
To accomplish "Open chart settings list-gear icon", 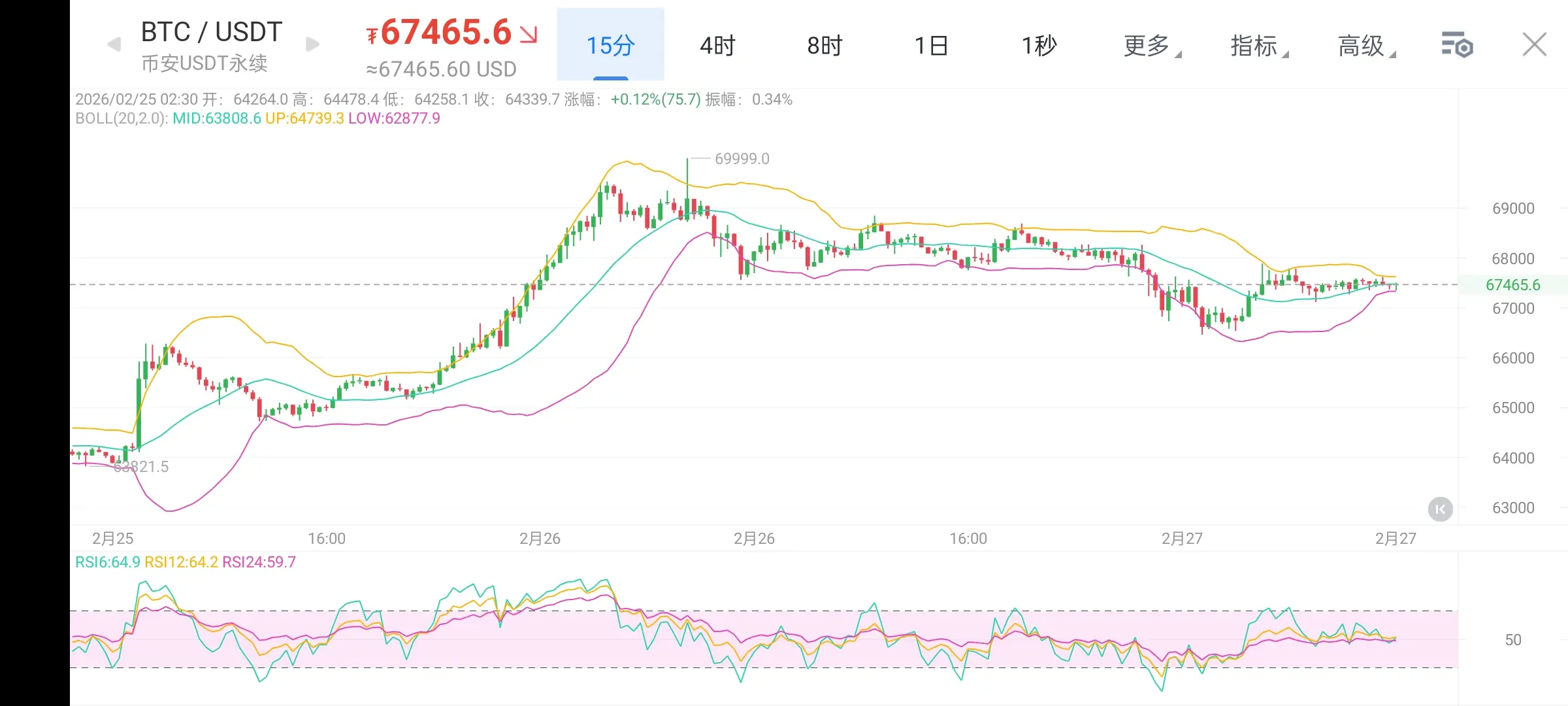I will [1457, 45].
